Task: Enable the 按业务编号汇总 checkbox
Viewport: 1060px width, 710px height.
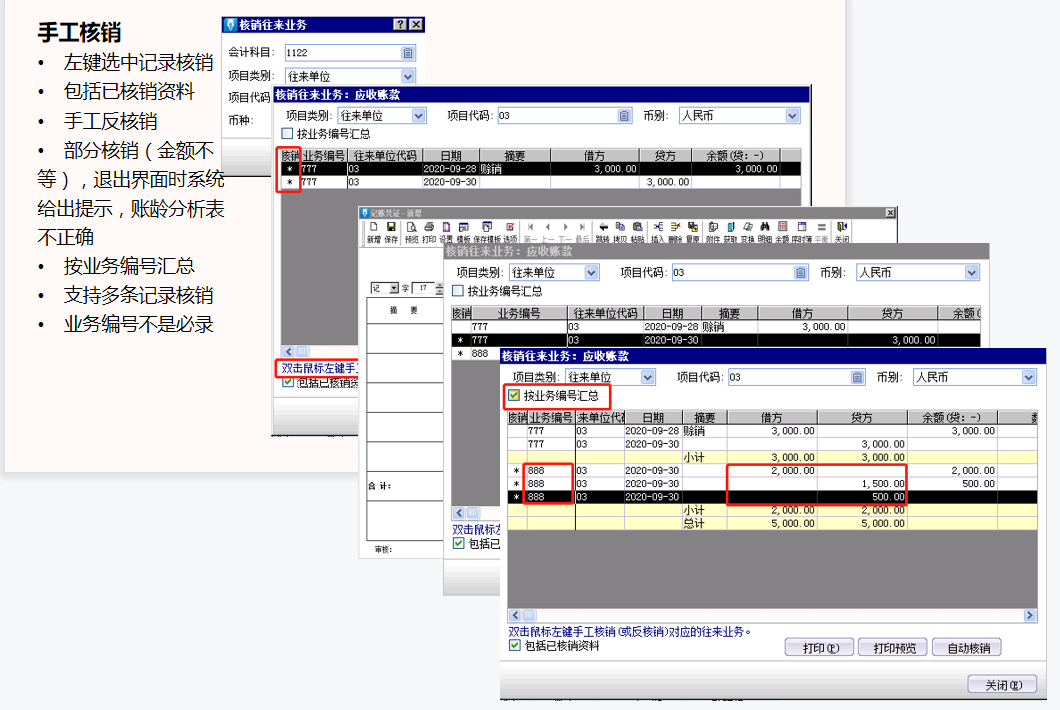Action: (x=515, y=397)
